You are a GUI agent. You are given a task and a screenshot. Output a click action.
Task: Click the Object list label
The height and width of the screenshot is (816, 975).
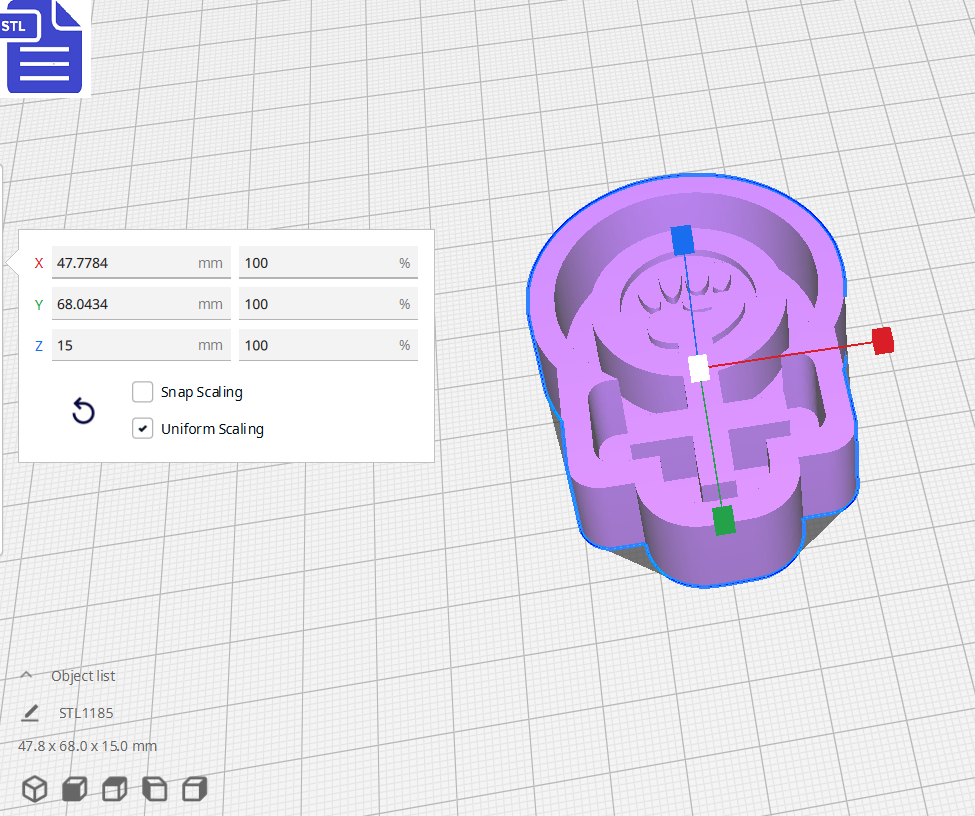click(84, 675)
